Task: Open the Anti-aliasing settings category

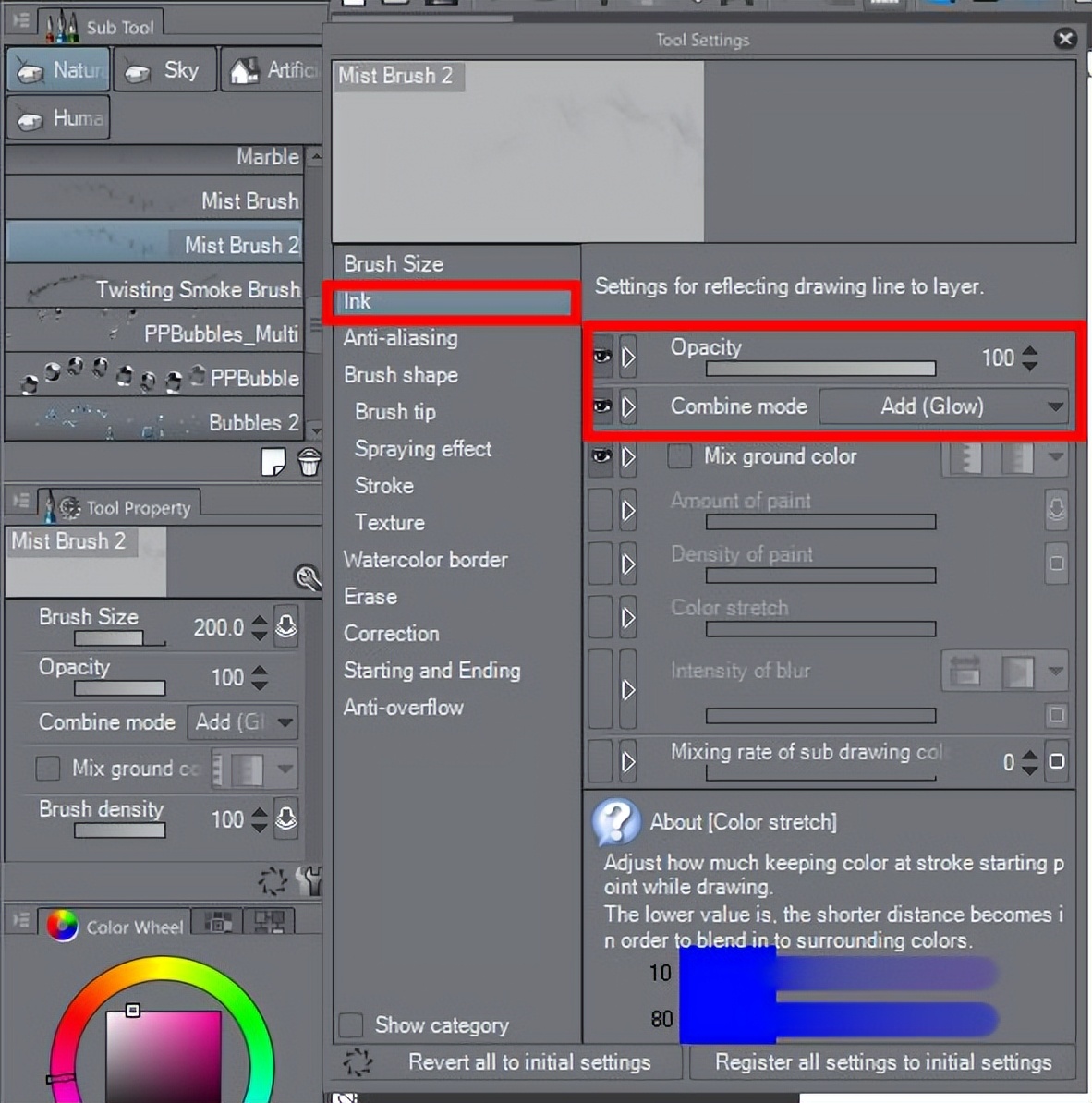Action: pos(400,338)
